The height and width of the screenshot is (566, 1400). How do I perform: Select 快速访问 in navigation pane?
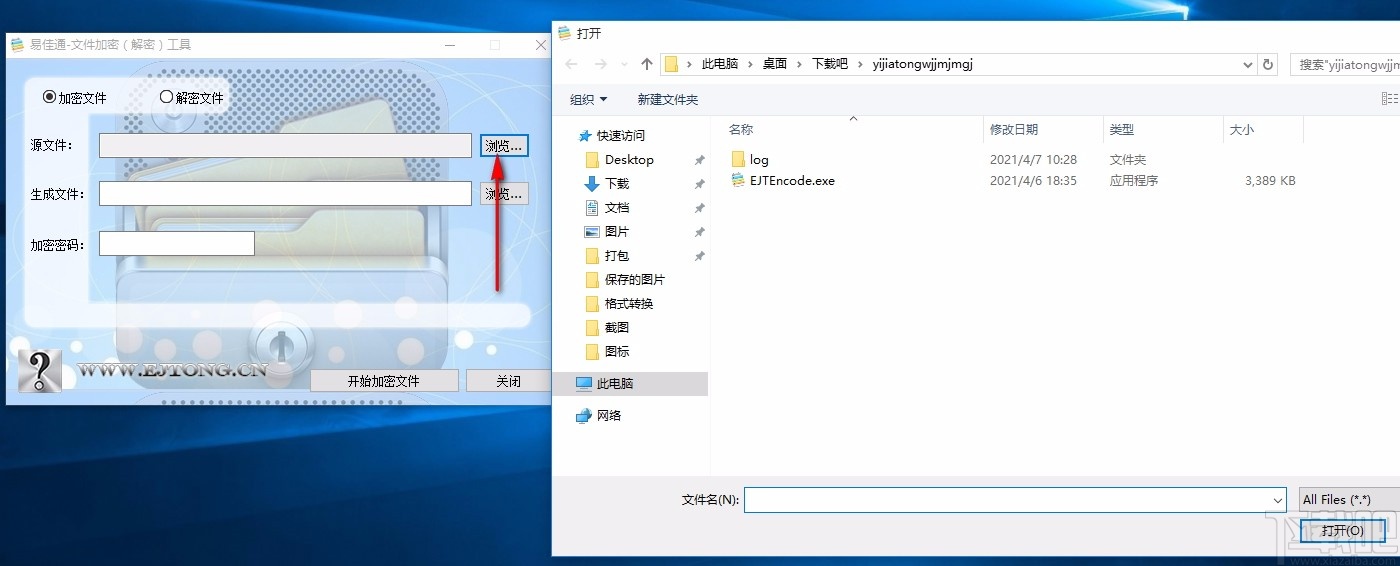(621, 135)
